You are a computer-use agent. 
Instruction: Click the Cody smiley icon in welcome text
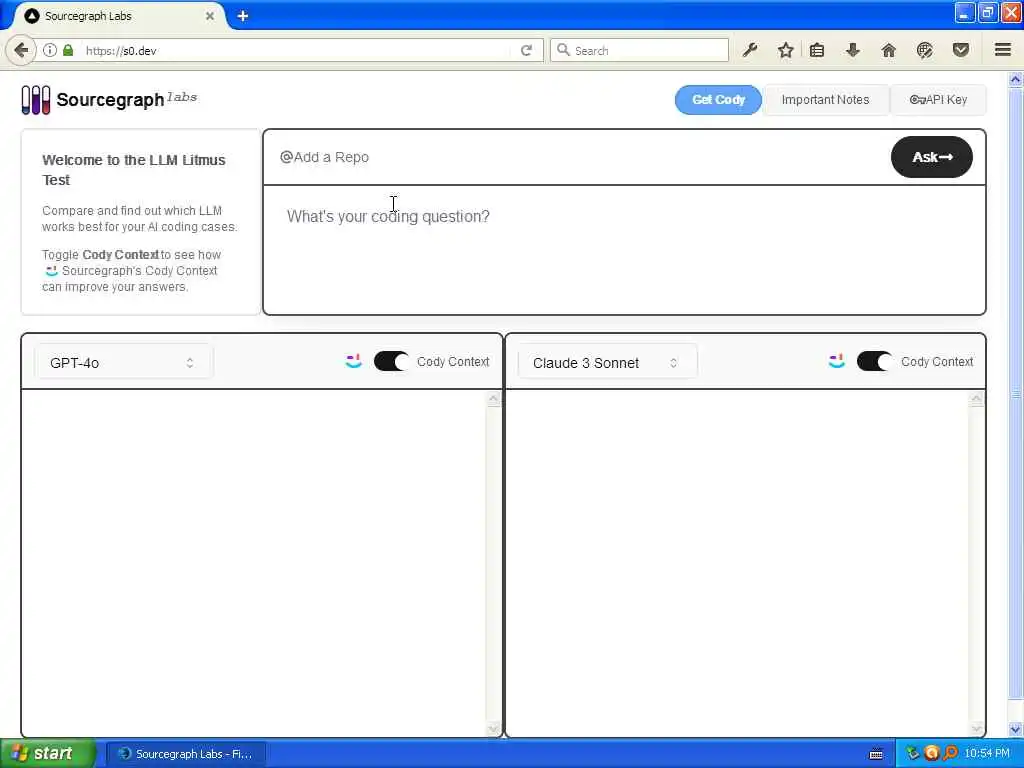[x=52, y=270]
